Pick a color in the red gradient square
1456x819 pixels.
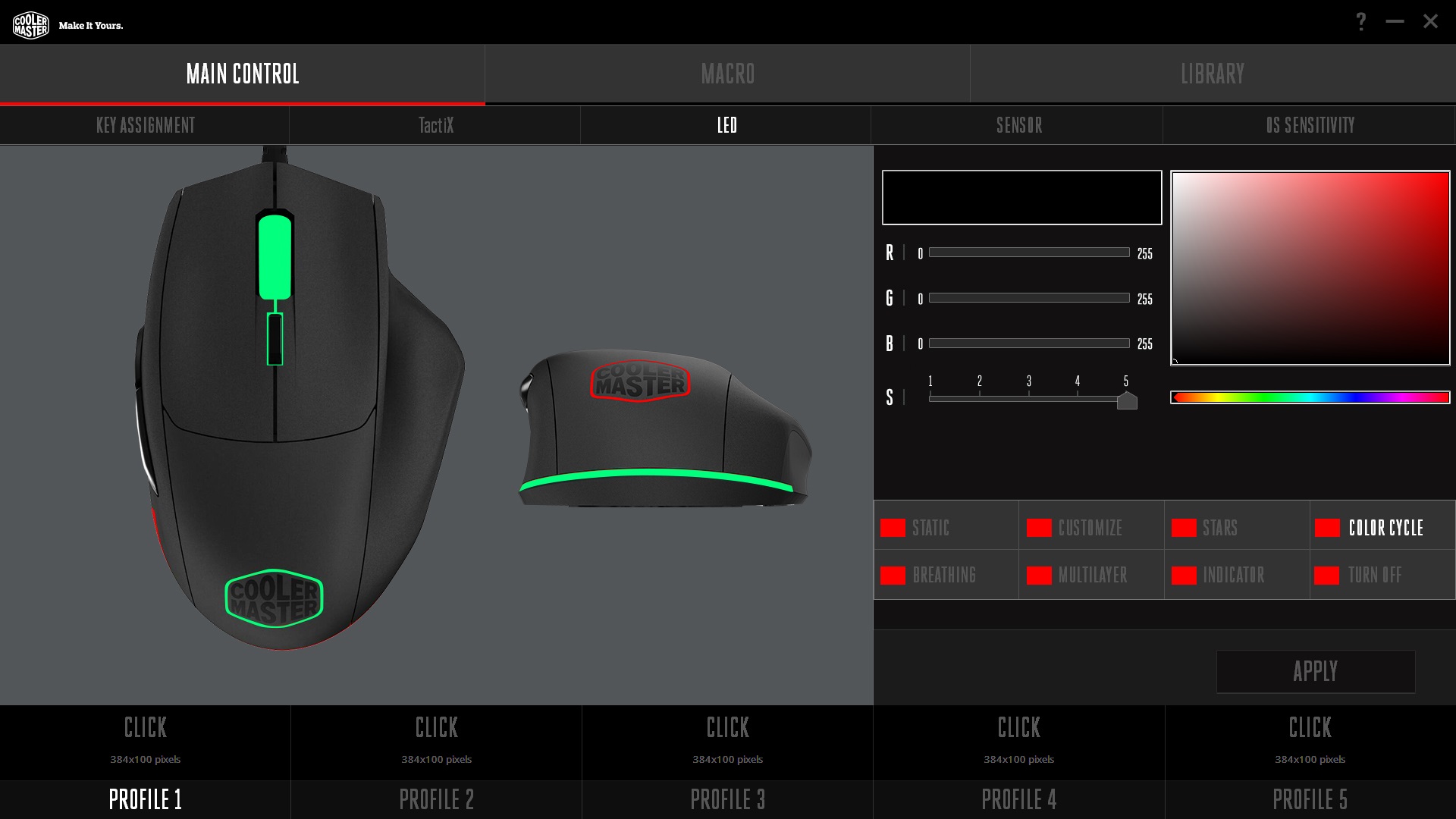tap(1310, 268)
